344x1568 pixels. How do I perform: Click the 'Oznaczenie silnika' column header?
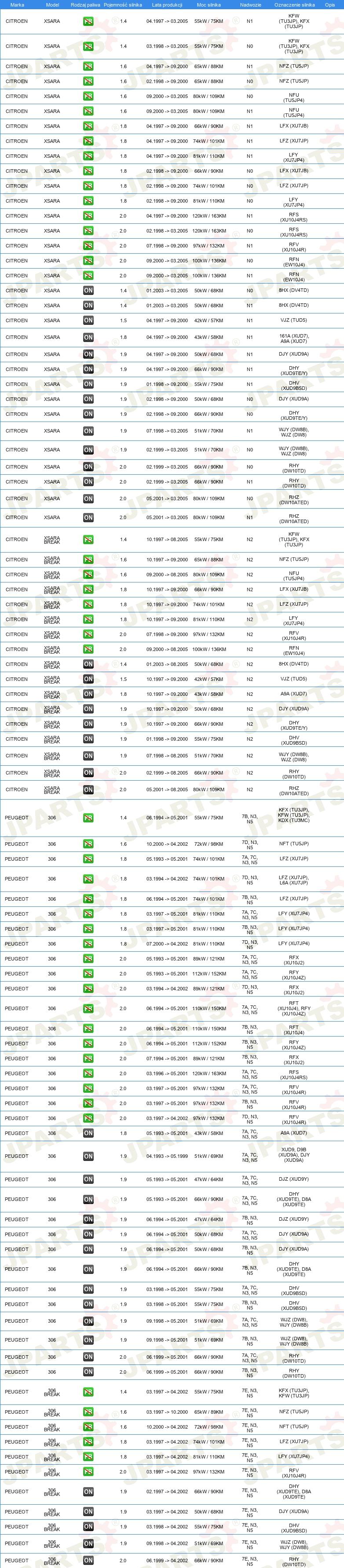coord(295,4)
